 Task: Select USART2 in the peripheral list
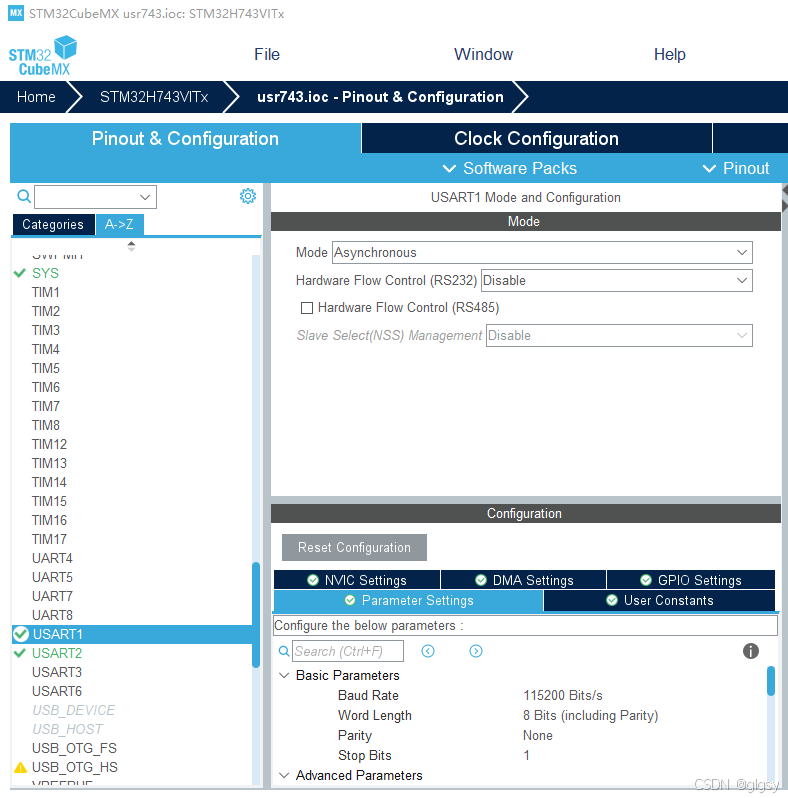(x=57, y=653)
